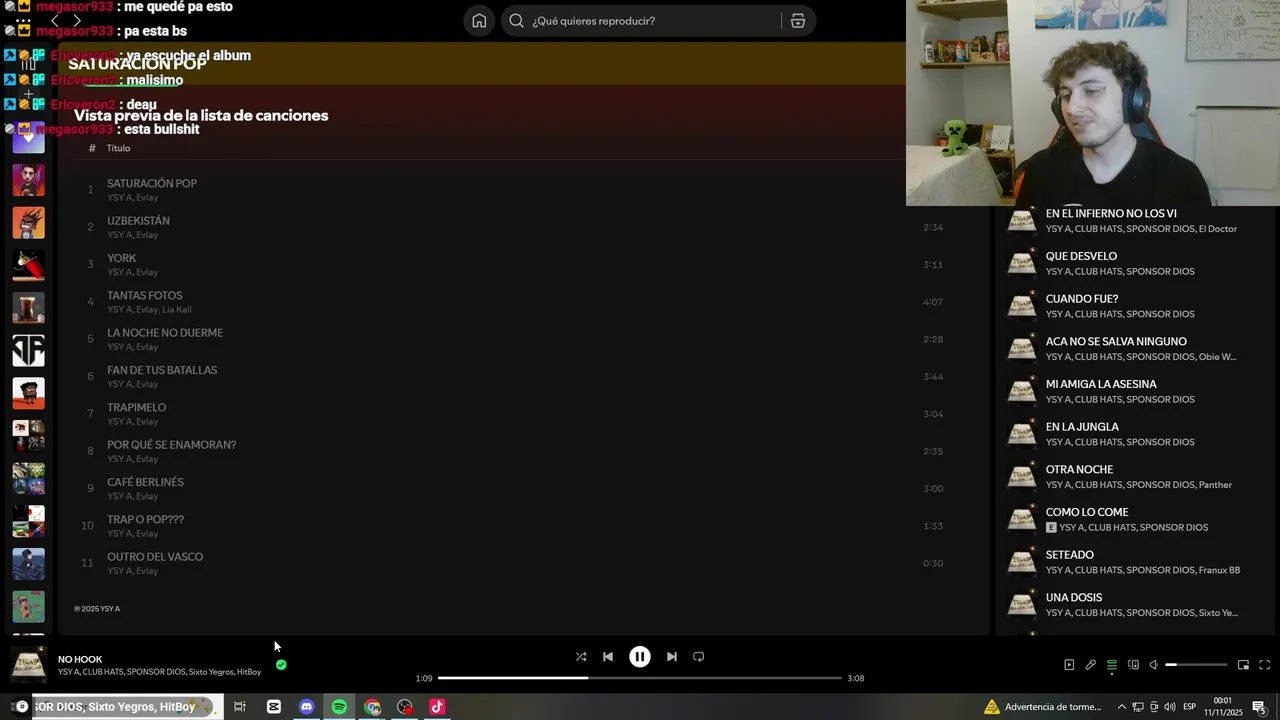Click the QUE DESVELO queue cover thumbnail
Viewport: 1280px width, 720px height.
[x=1022, y=263]
